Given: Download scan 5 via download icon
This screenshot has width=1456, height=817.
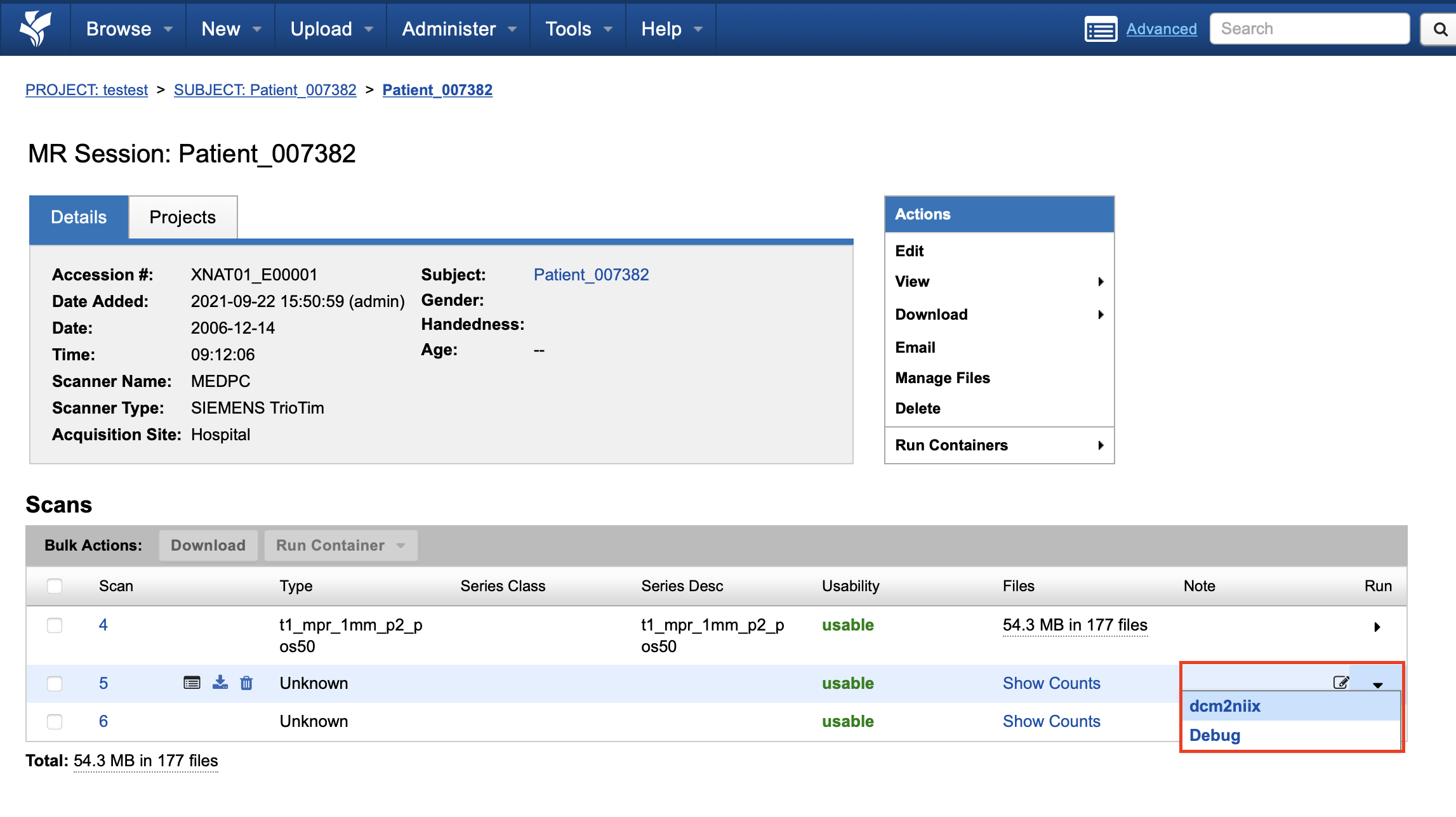Looking at the screenshot, I should coord(220,683).
